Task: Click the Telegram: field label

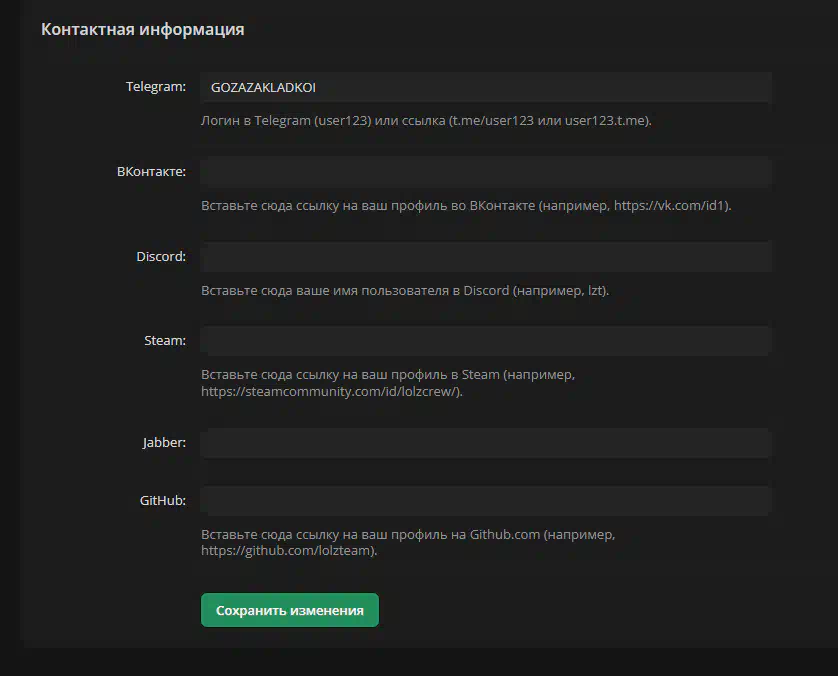Action: pyautogui.click(x=156, y=87)
